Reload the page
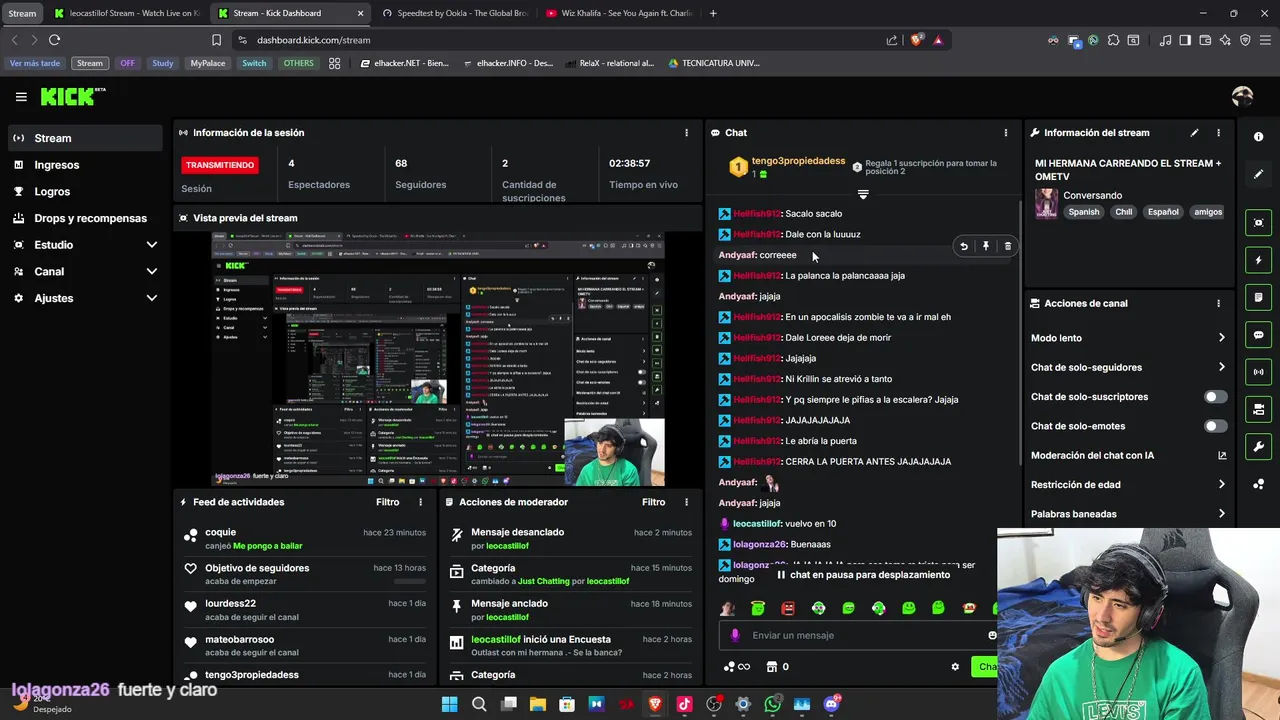This screenshot has height=720, width=1280. tap(54, 40)
